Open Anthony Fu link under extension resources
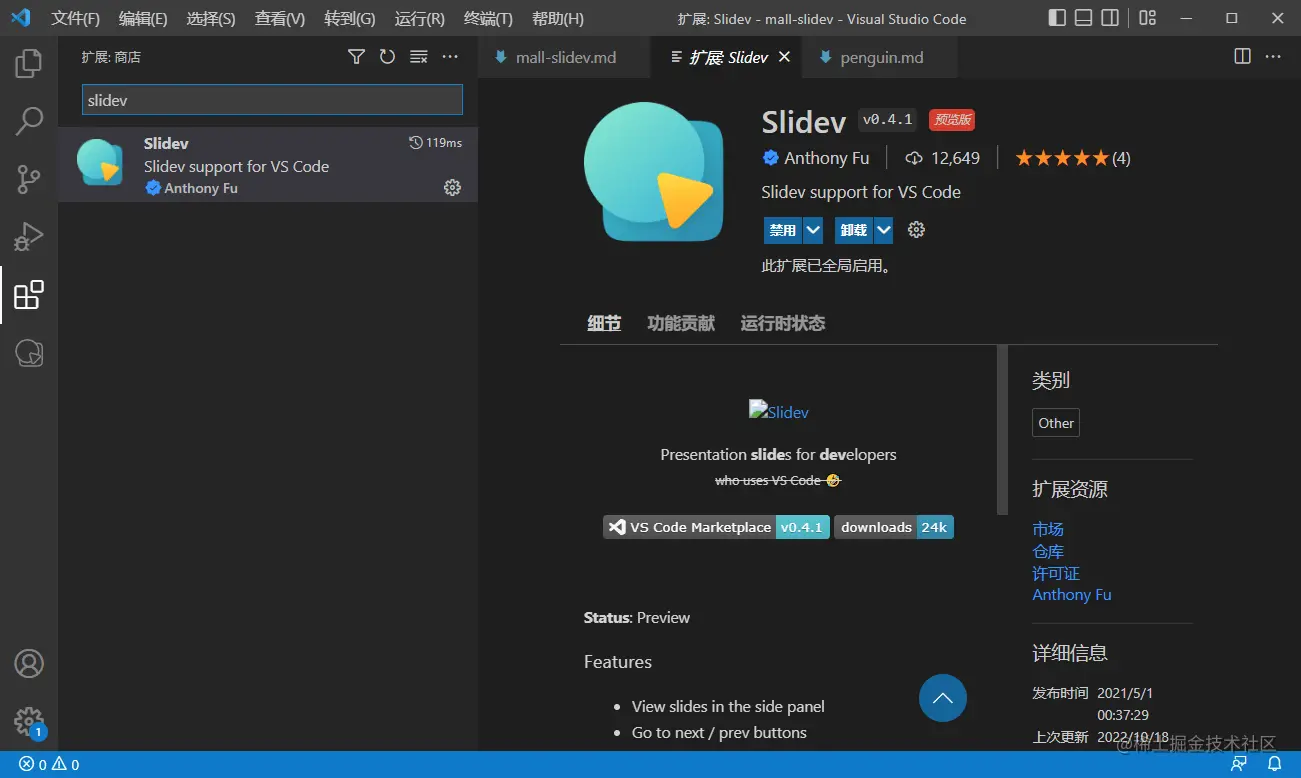This screenshot has height=778, width=1301. (x=1072, y=594)
